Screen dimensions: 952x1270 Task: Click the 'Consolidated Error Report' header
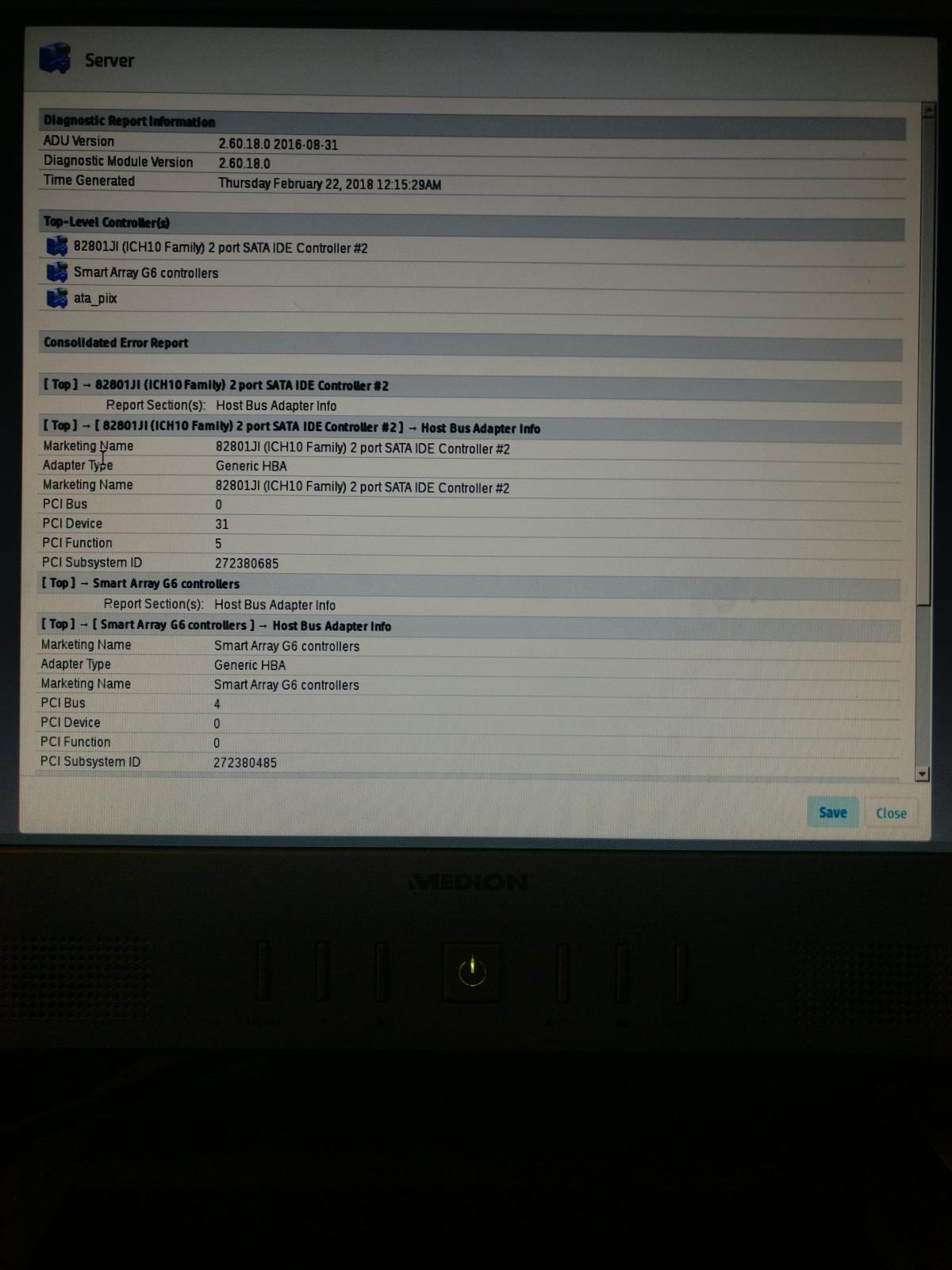point(470,344)
